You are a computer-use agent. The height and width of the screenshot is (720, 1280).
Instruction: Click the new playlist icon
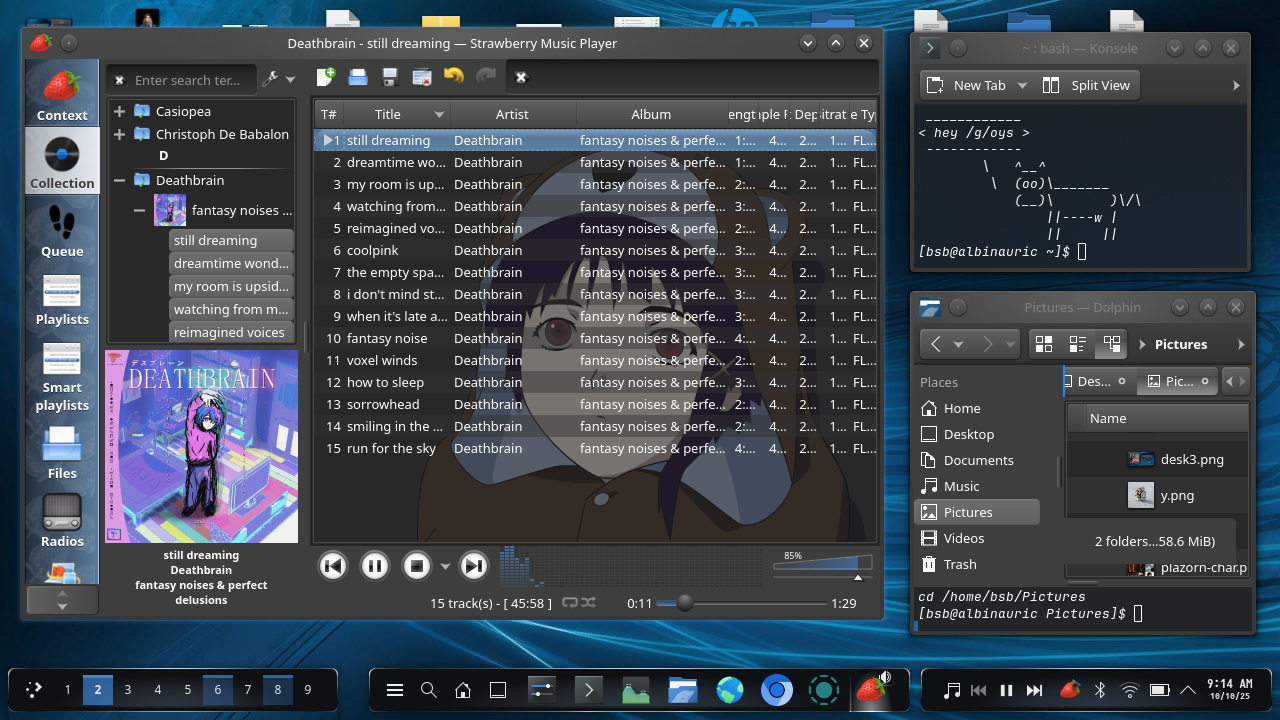pos(325,77)
